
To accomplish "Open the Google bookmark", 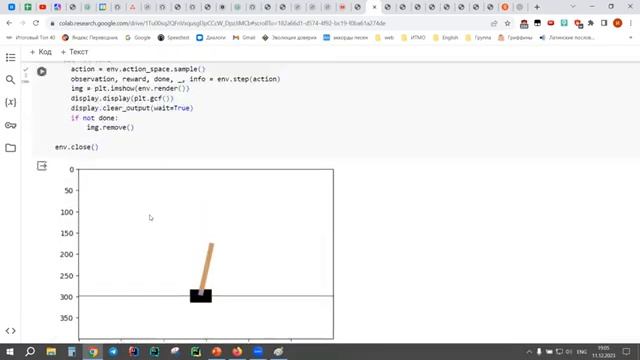I will 138,38.
